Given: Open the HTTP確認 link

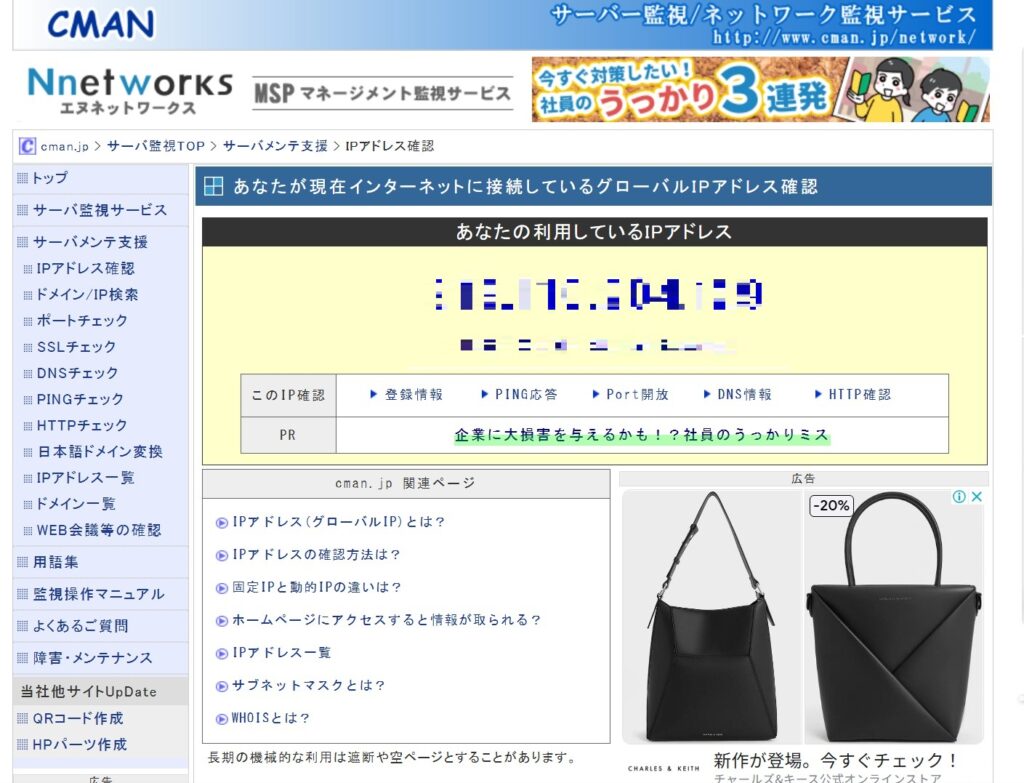Looking at the screenshot, I should tap(852, 395).
